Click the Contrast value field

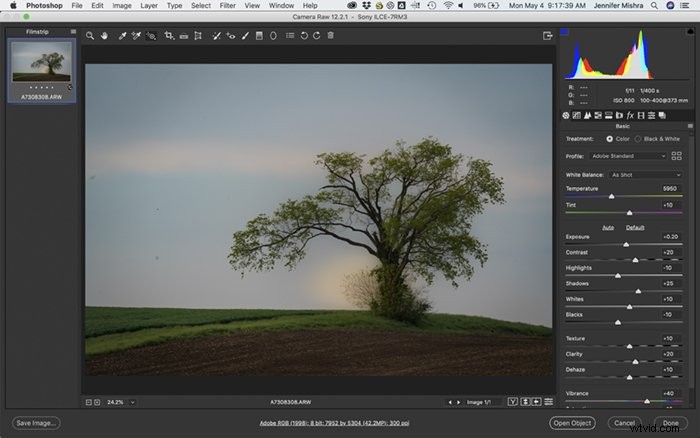click(671, 252)
